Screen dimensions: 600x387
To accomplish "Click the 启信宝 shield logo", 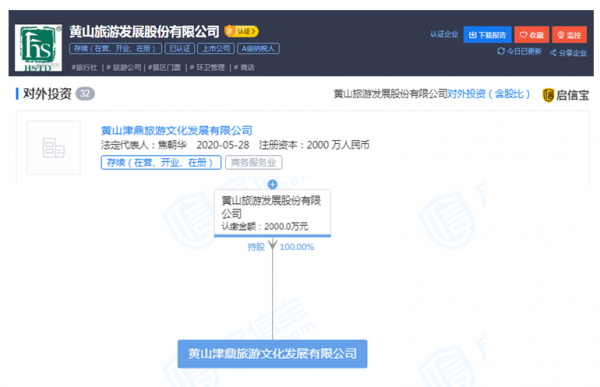I will [x=548, y=95].
